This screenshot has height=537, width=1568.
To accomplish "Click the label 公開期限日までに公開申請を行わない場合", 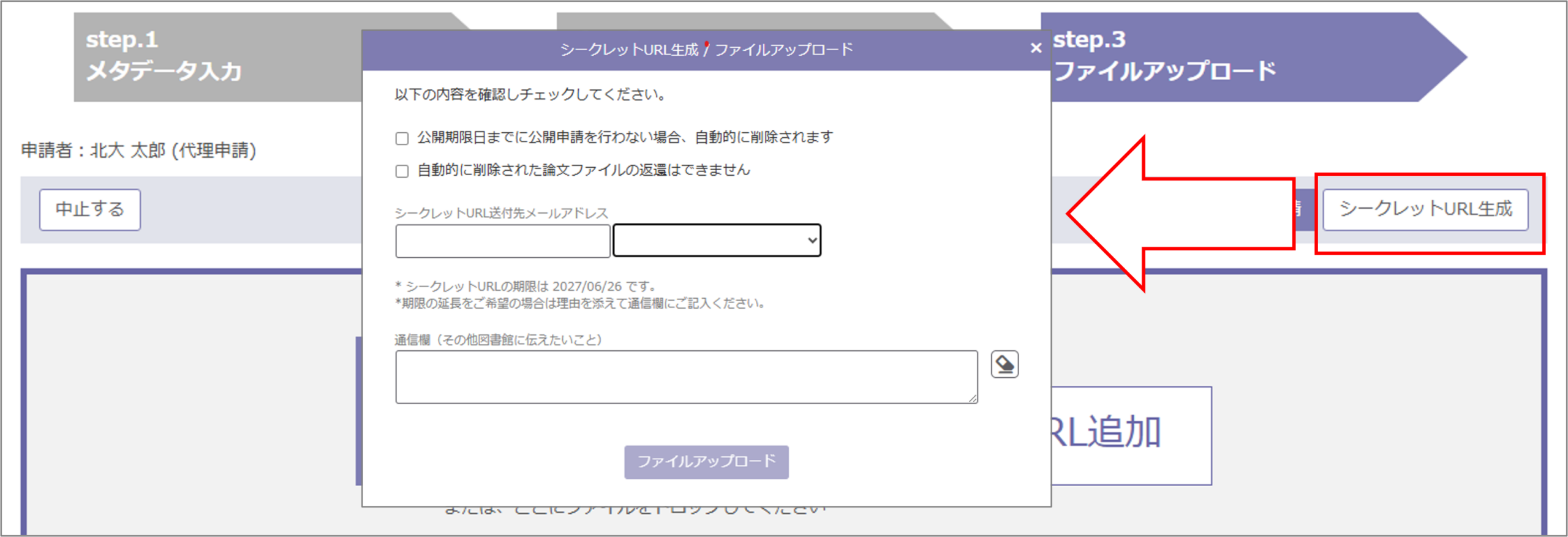I will coord(550,137).
